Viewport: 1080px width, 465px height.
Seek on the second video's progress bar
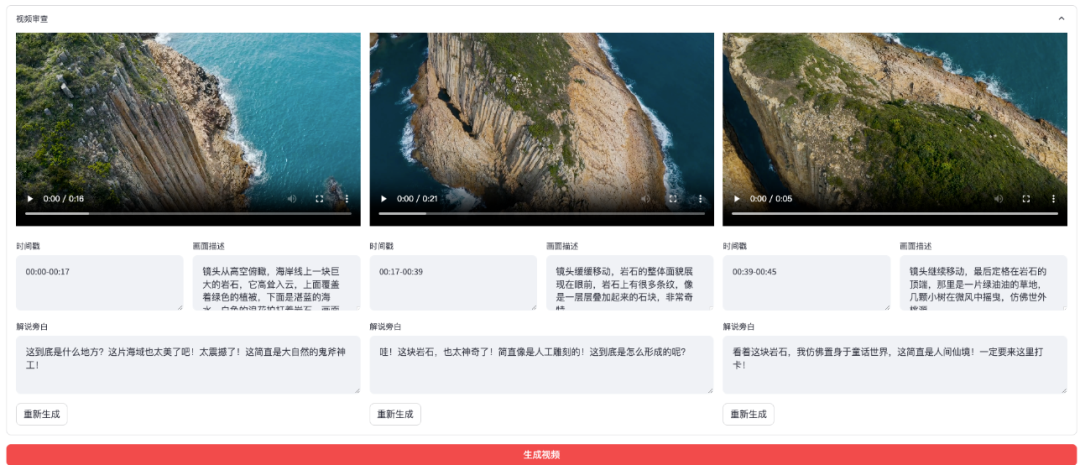541,214
